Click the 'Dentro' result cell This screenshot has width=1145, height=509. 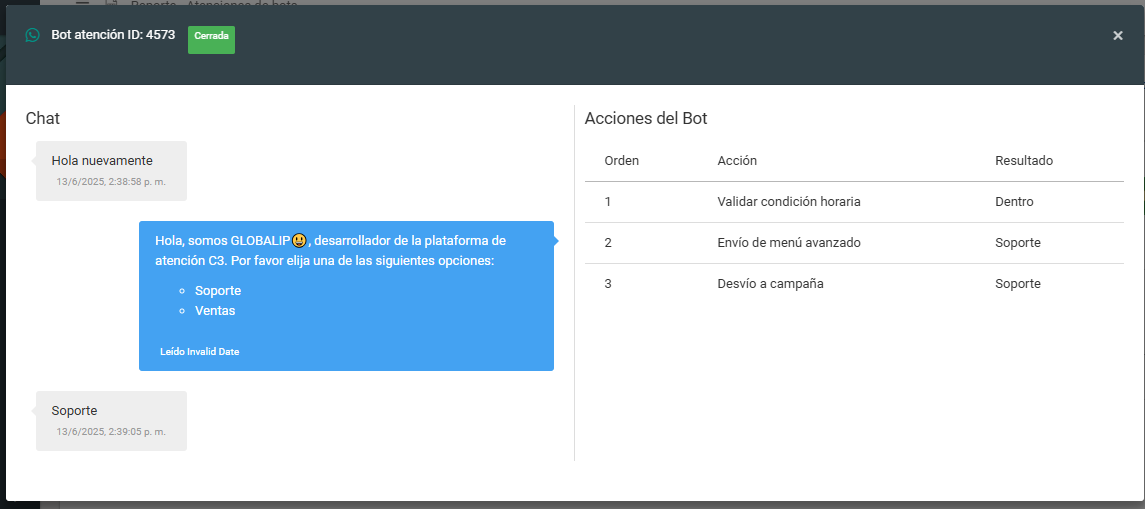pos(1014,202)
